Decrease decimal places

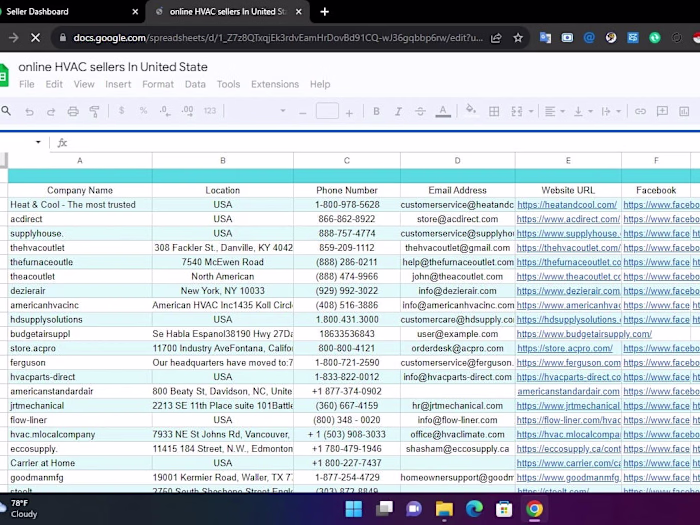pos(165,111)
